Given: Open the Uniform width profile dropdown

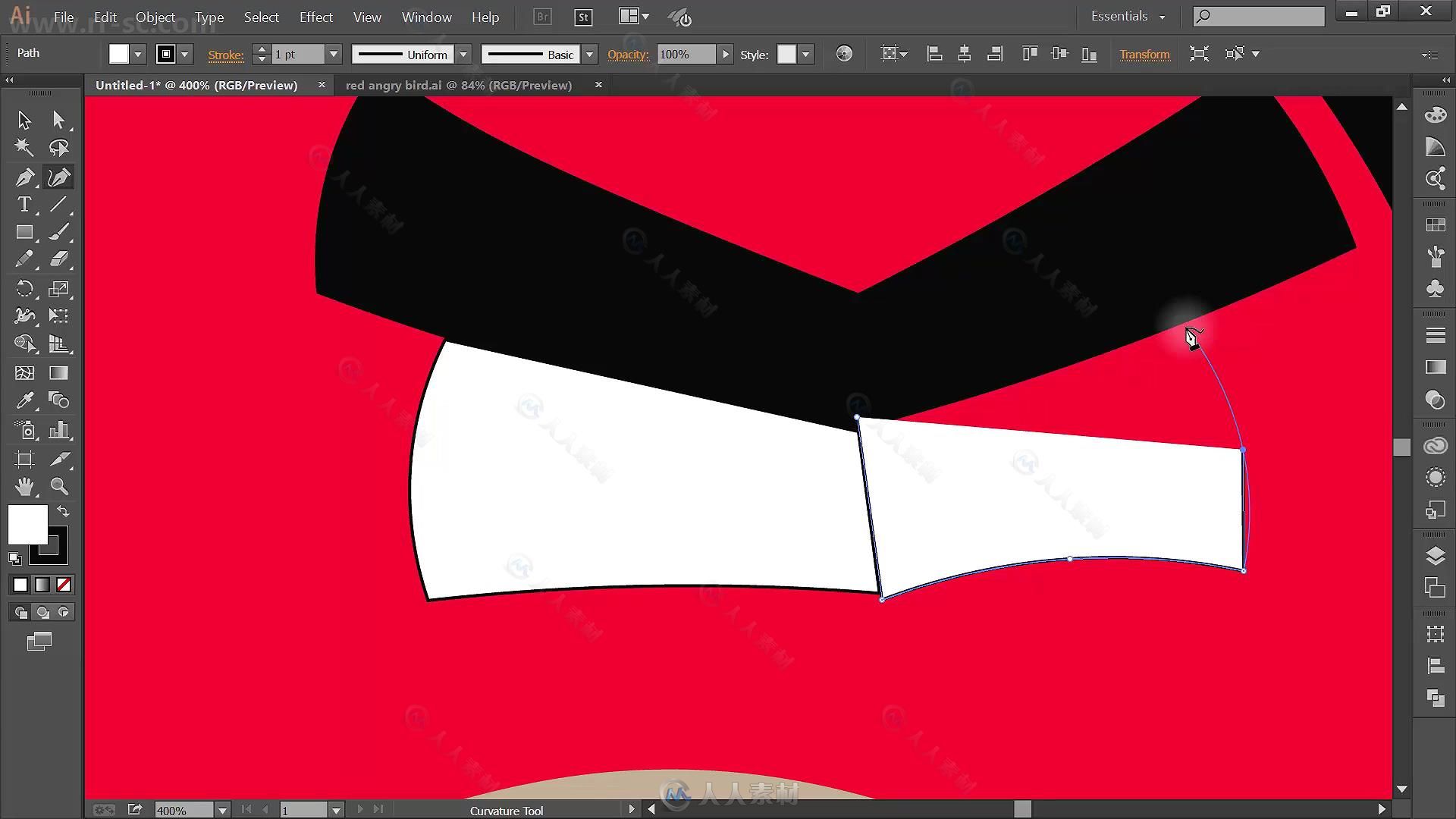Looking at the screenshot, I should coord(463,55).
